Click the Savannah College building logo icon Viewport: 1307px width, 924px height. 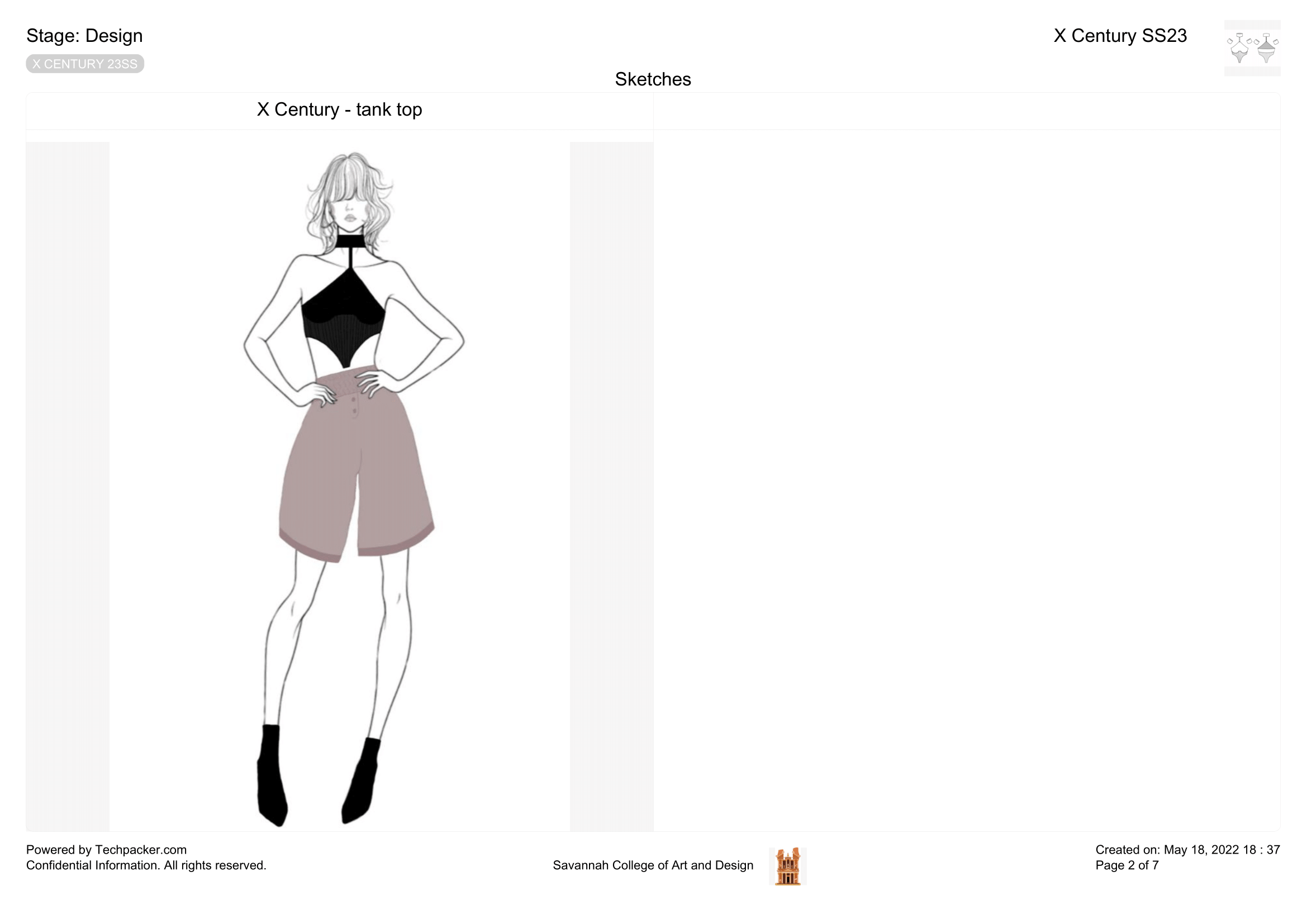coord(787,866)
